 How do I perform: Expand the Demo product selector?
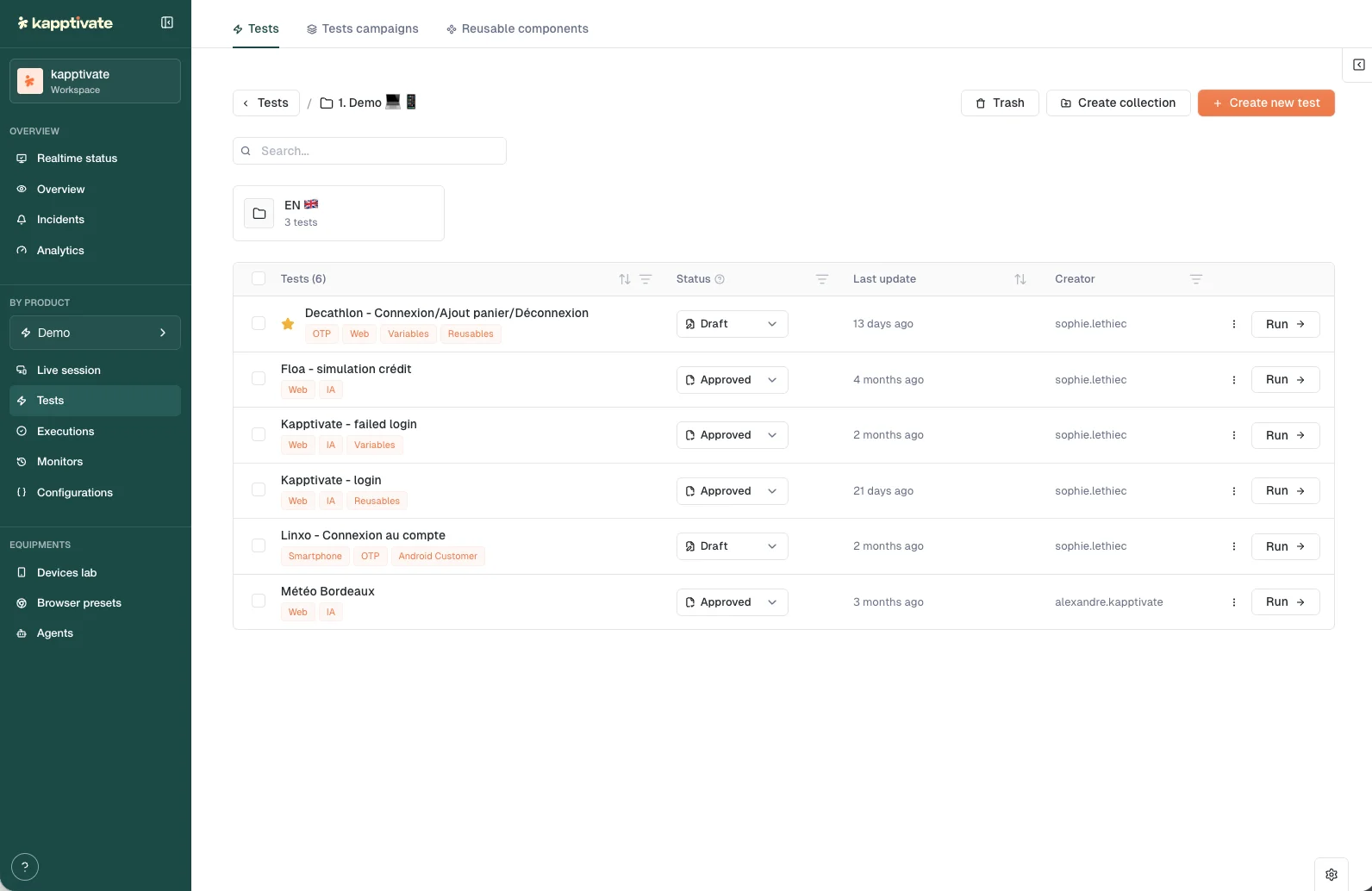[x=95, y=333]
